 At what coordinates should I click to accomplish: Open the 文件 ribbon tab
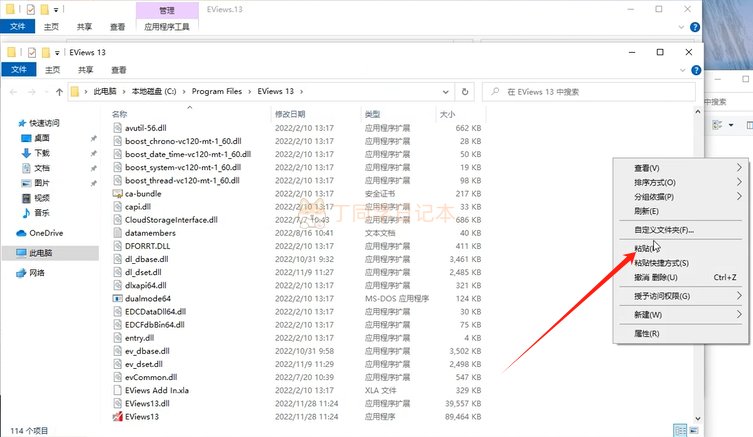(19, 70)
